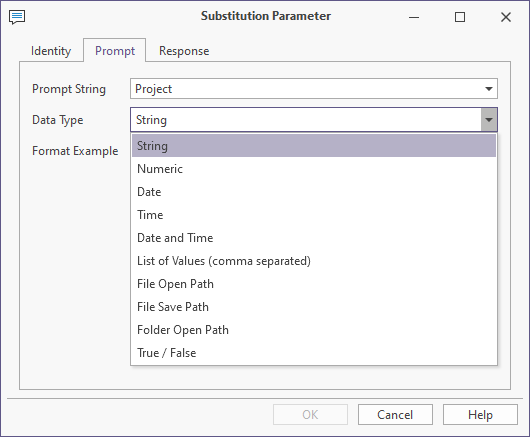Choose String from the data type list
This screenshot has width=530, height=437.
coord(314,146)
